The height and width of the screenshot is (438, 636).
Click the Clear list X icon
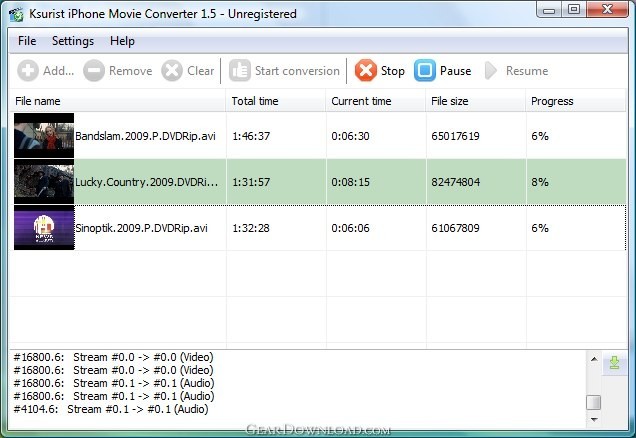click(172, 71)
